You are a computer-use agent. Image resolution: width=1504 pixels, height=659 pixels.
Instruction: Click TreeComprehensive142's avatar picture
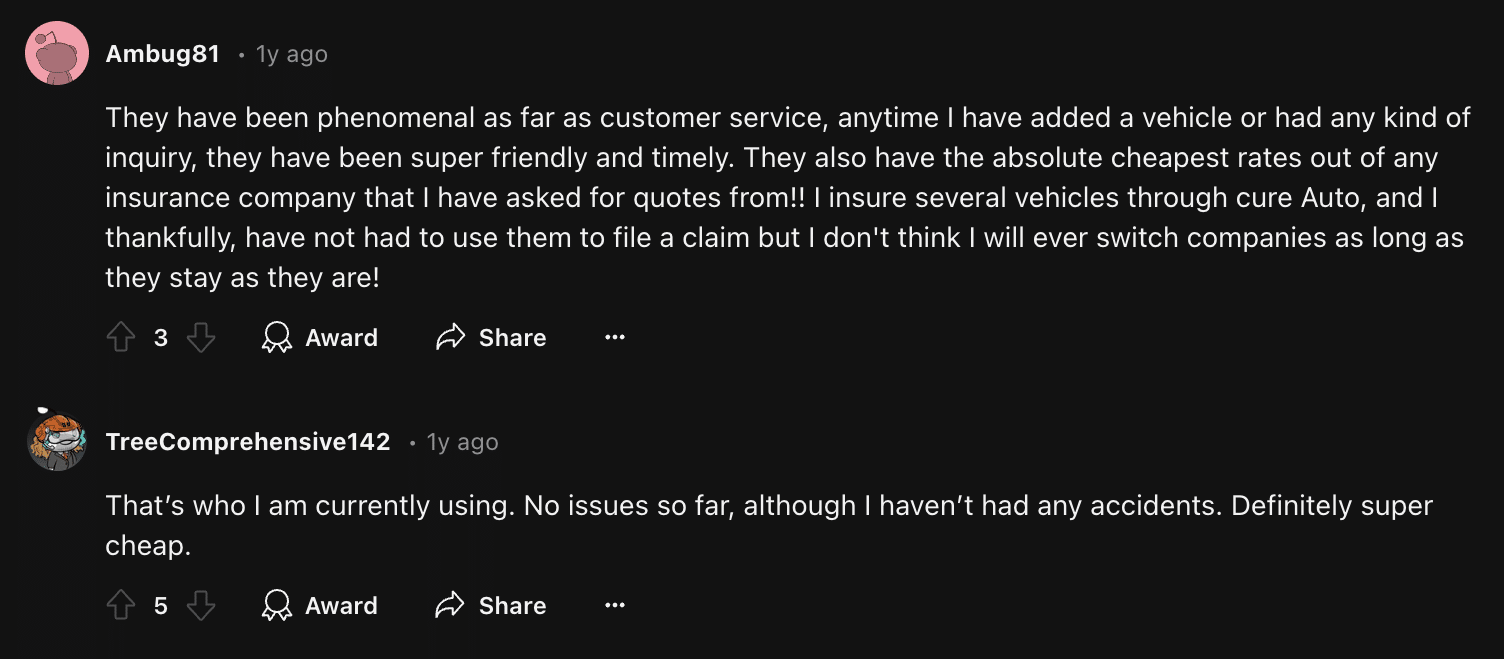(57, 440)
